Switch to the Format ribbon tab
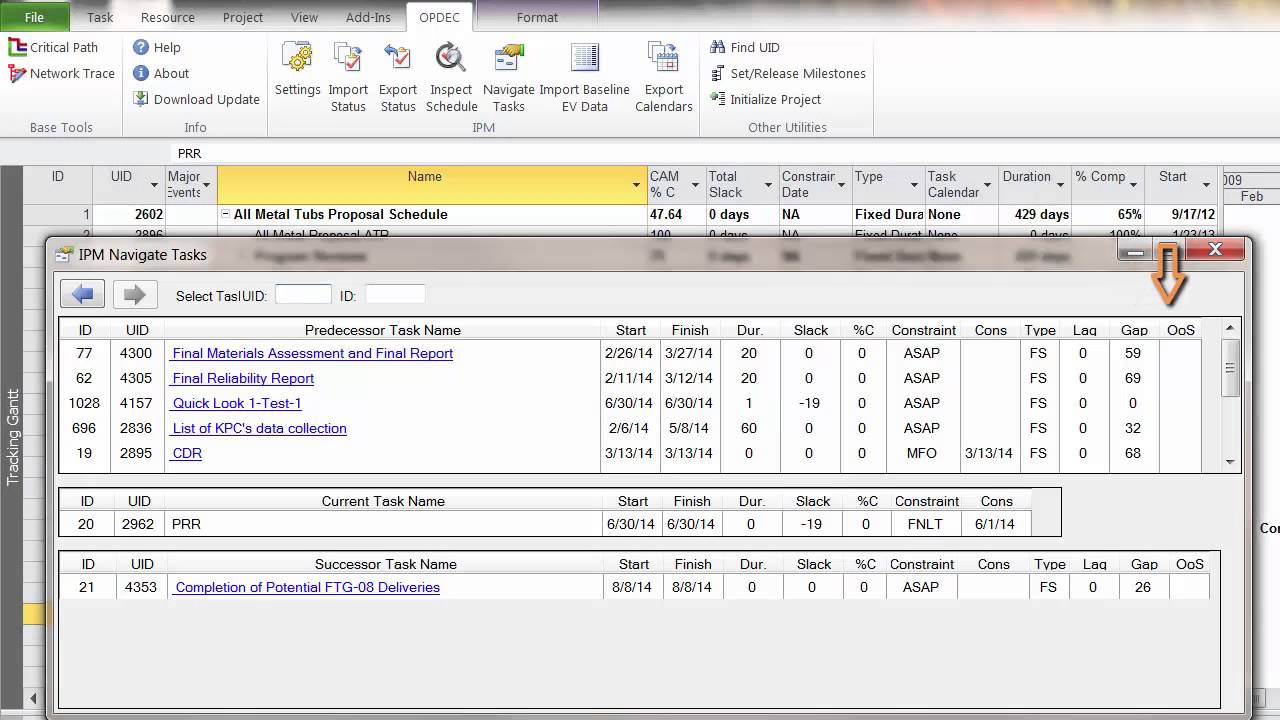The height and width of the screenshot is (720, 1280). pos(537,17)
